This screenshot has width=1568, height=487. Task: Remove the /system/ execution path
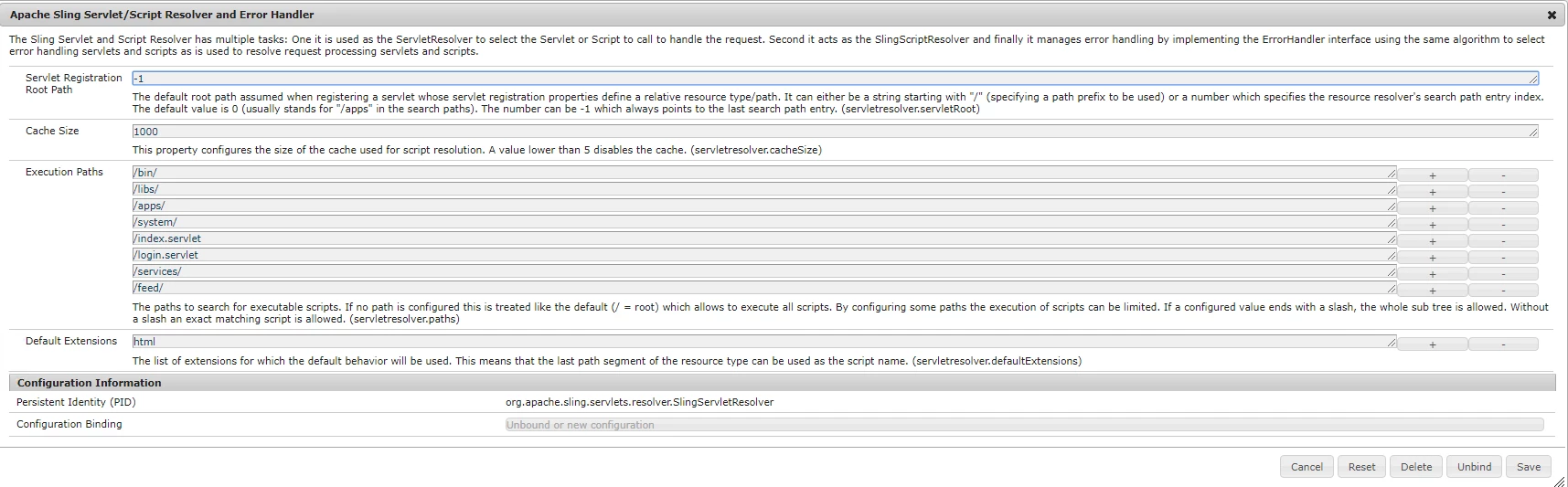[1503, 224]
